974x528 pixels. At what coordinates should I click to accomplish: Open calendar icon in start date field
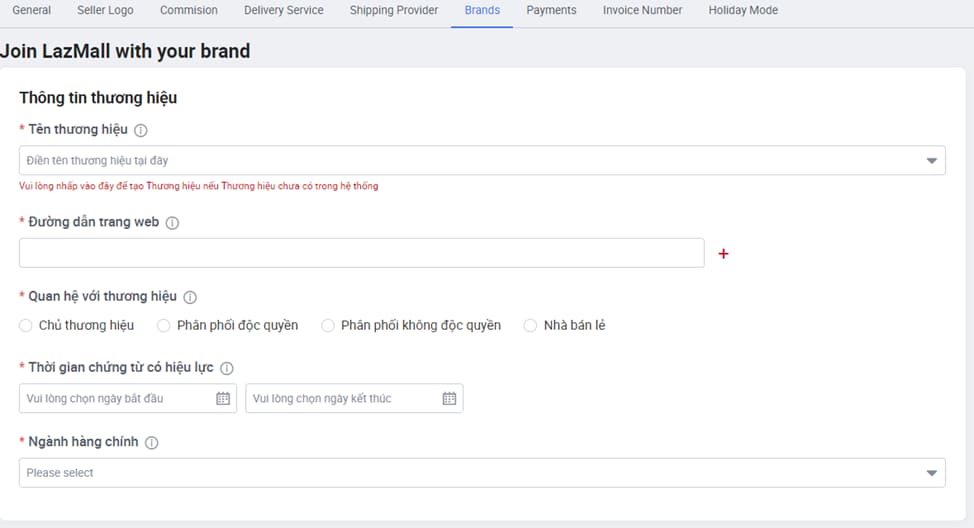223,399
